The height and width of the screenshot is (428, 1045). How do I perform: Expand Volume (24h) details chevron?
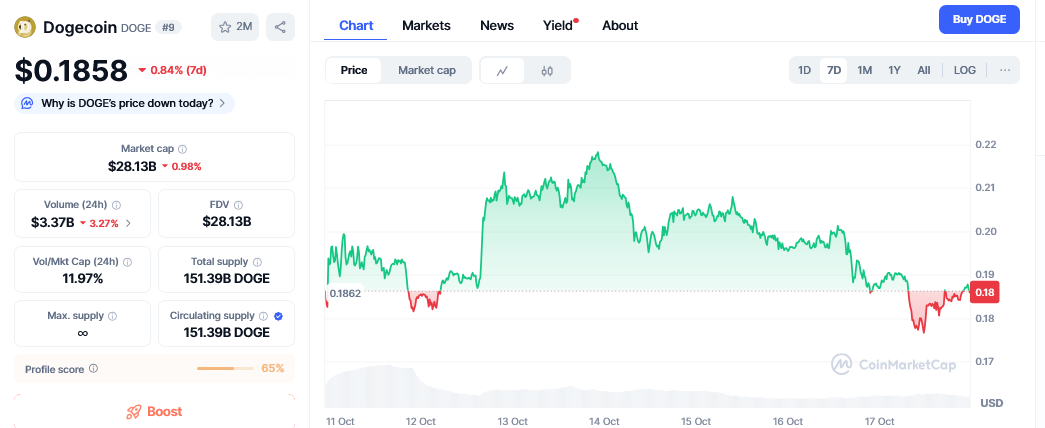[128, 222]
